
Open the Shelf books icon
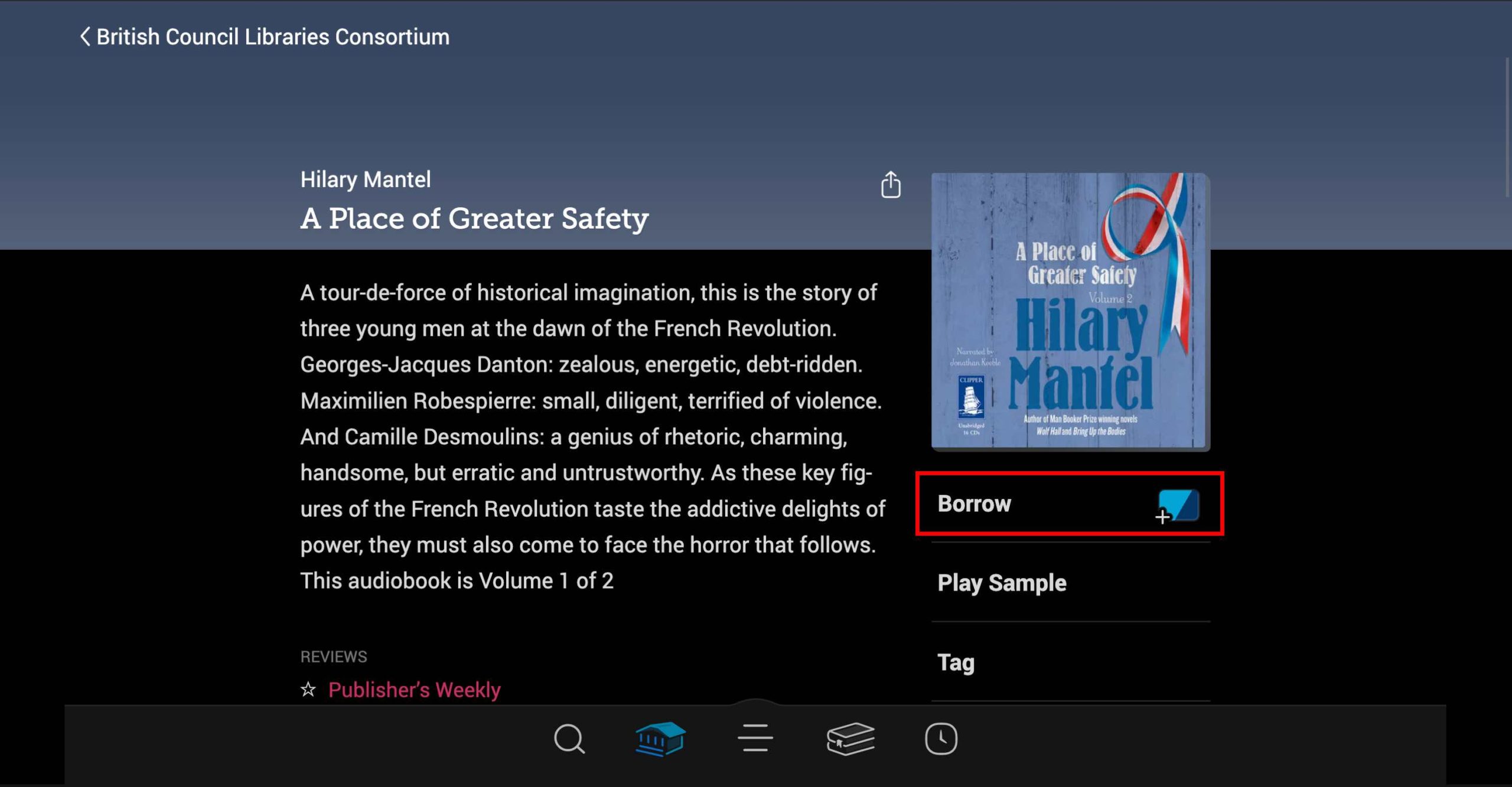850,739
